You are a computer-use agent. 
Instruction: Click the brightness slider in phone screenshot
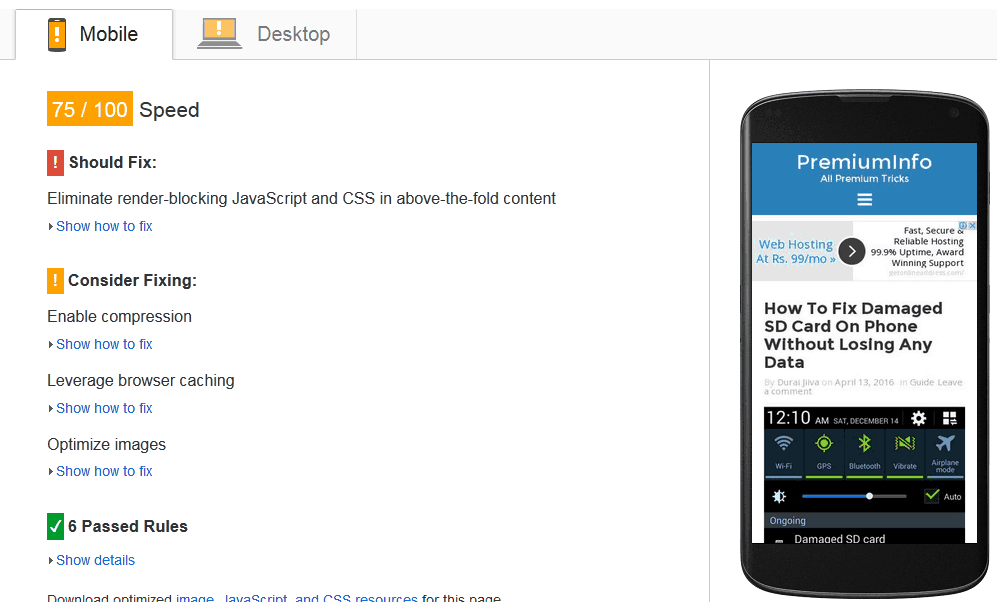(x=854, y=496)
